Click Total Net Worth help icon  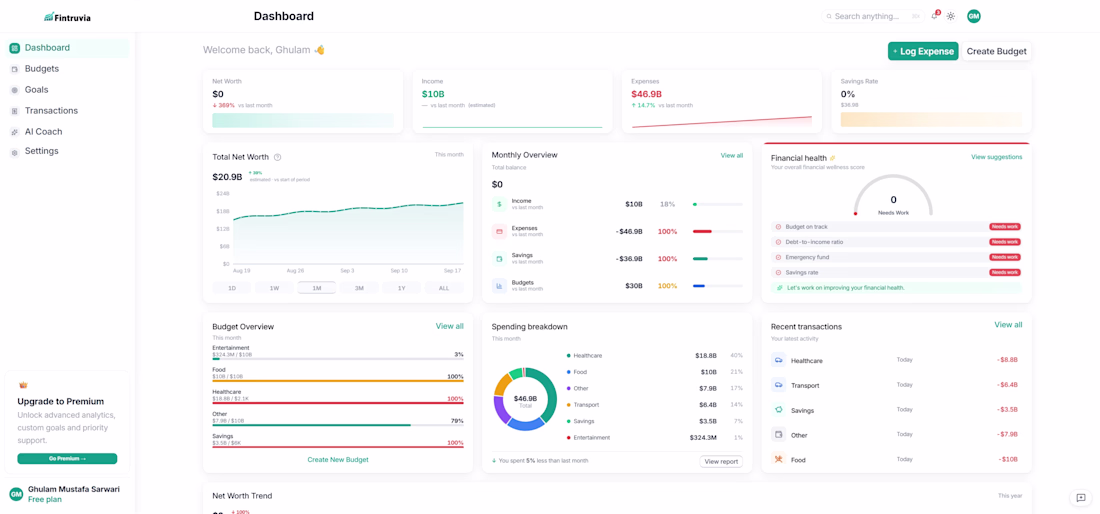(278, 157)
